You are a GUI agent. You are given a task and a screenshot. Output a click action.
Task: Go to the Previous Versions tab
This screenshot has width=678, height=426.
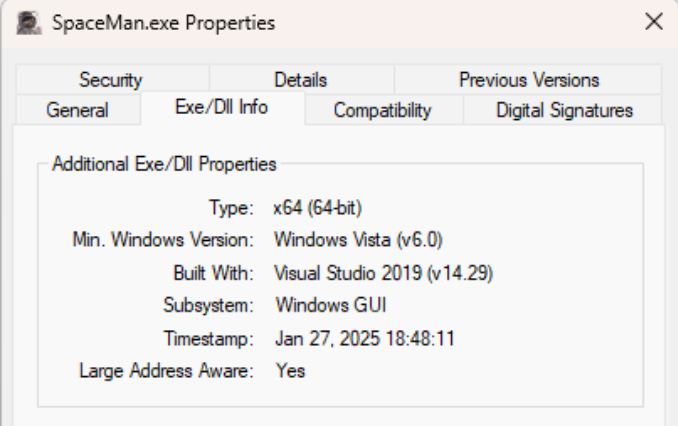tap(529, 80)
